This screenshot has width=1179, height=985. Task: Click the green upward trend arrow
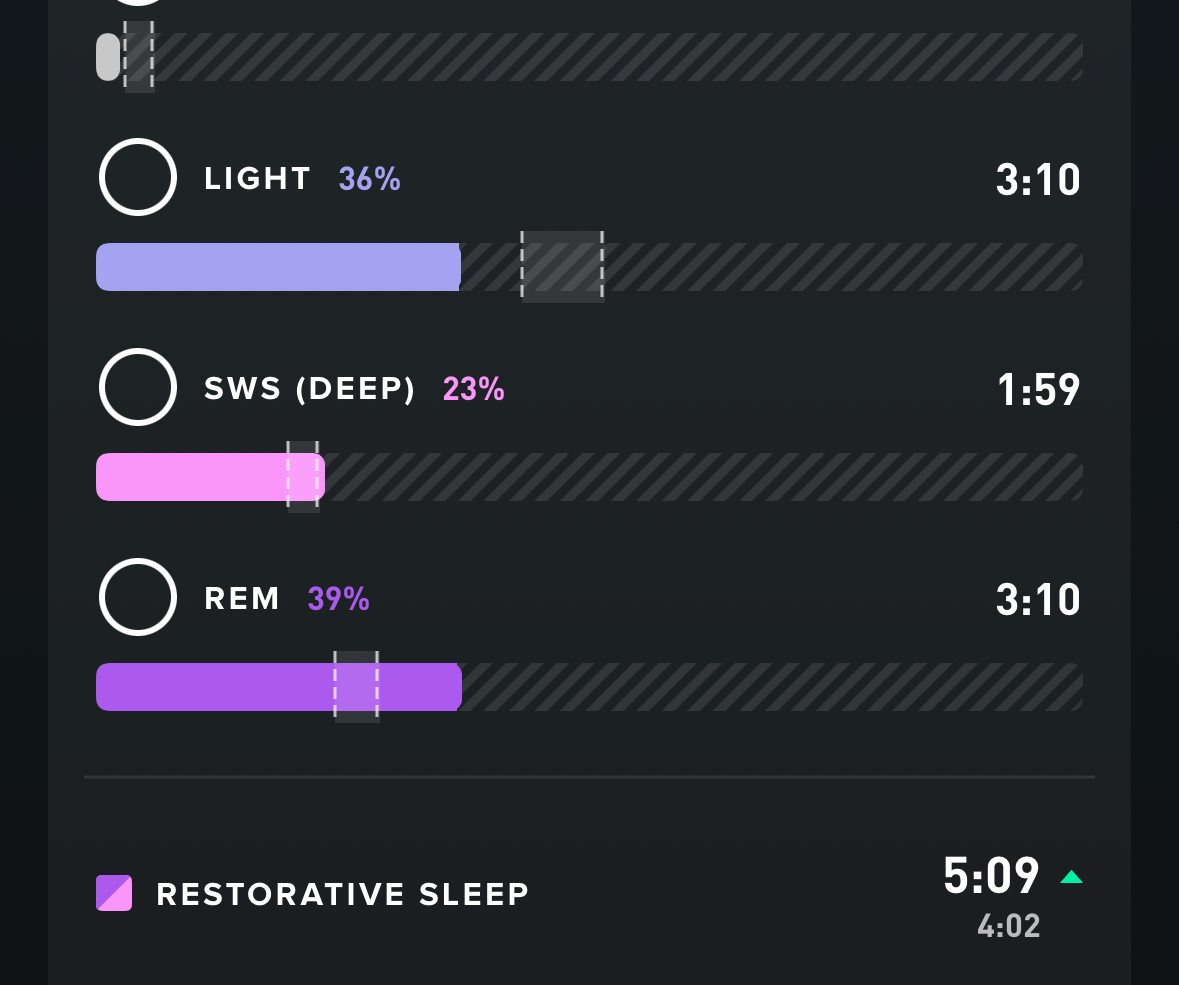click(1071, 877)
